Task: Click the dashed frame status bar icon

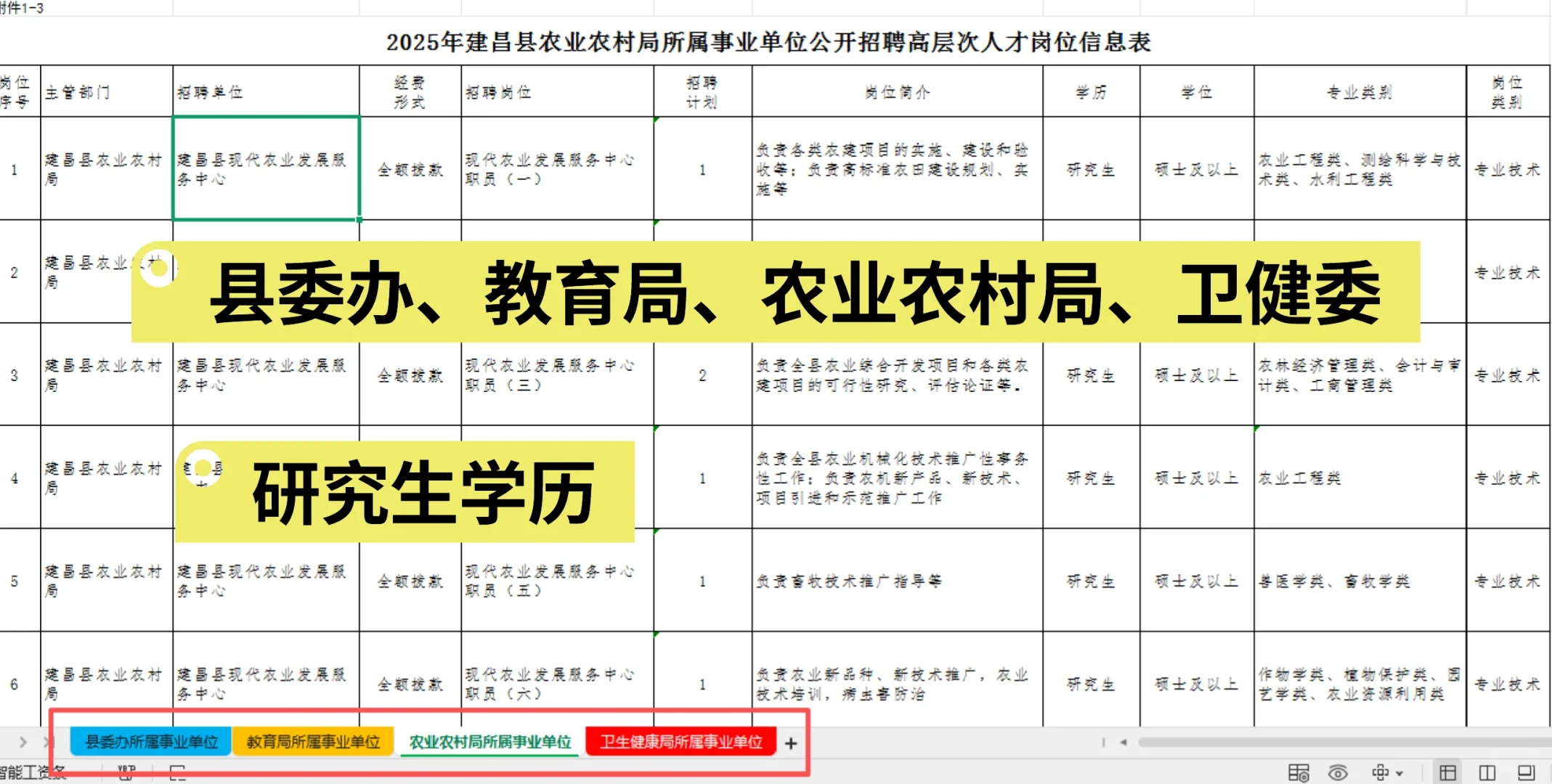Action: click(x=178, y=772)
